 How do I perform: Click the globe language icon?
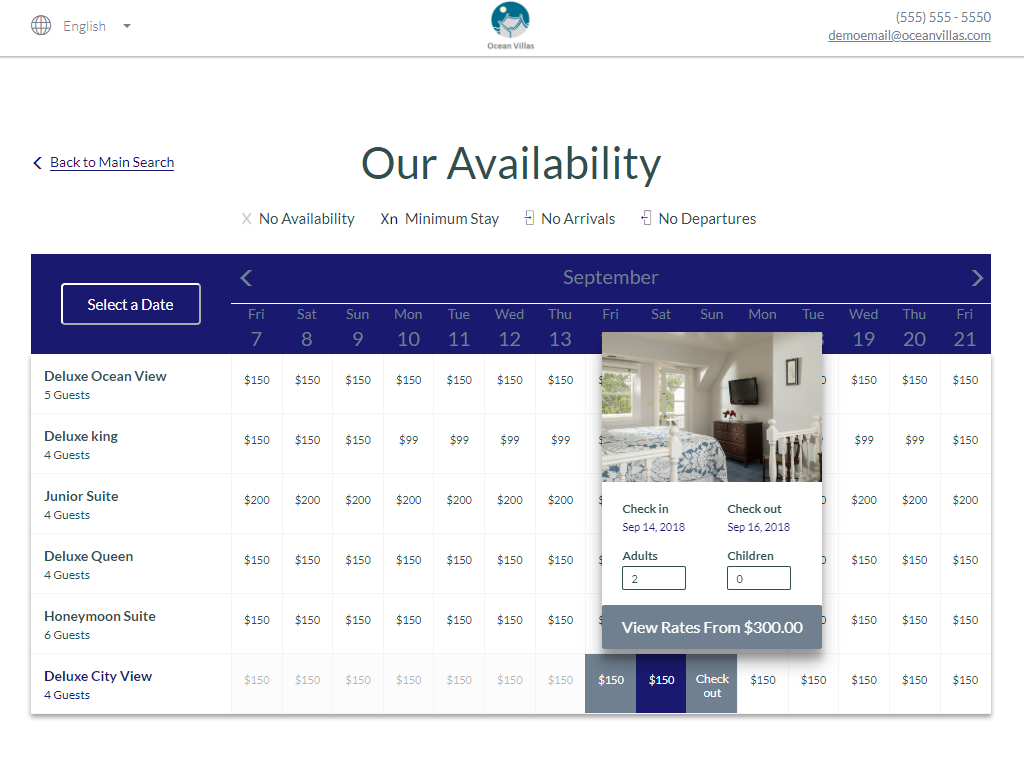point(41,25)
